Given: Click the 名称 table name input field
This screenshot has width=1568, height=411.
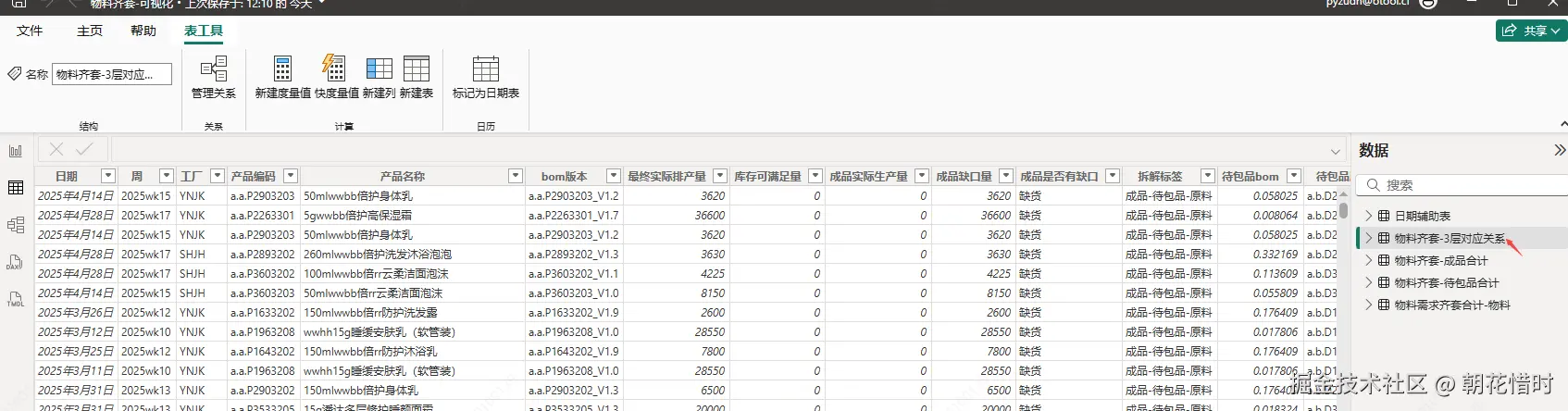Looking at the screenshot, I should point(112,74).
